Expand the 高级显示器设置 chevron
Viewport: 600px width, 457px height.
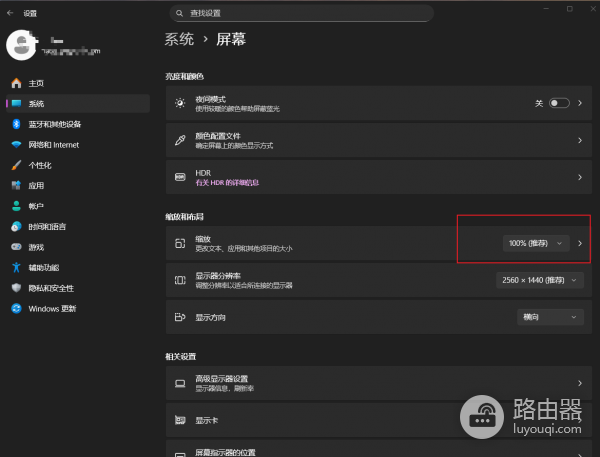click(x=580, y=383)
